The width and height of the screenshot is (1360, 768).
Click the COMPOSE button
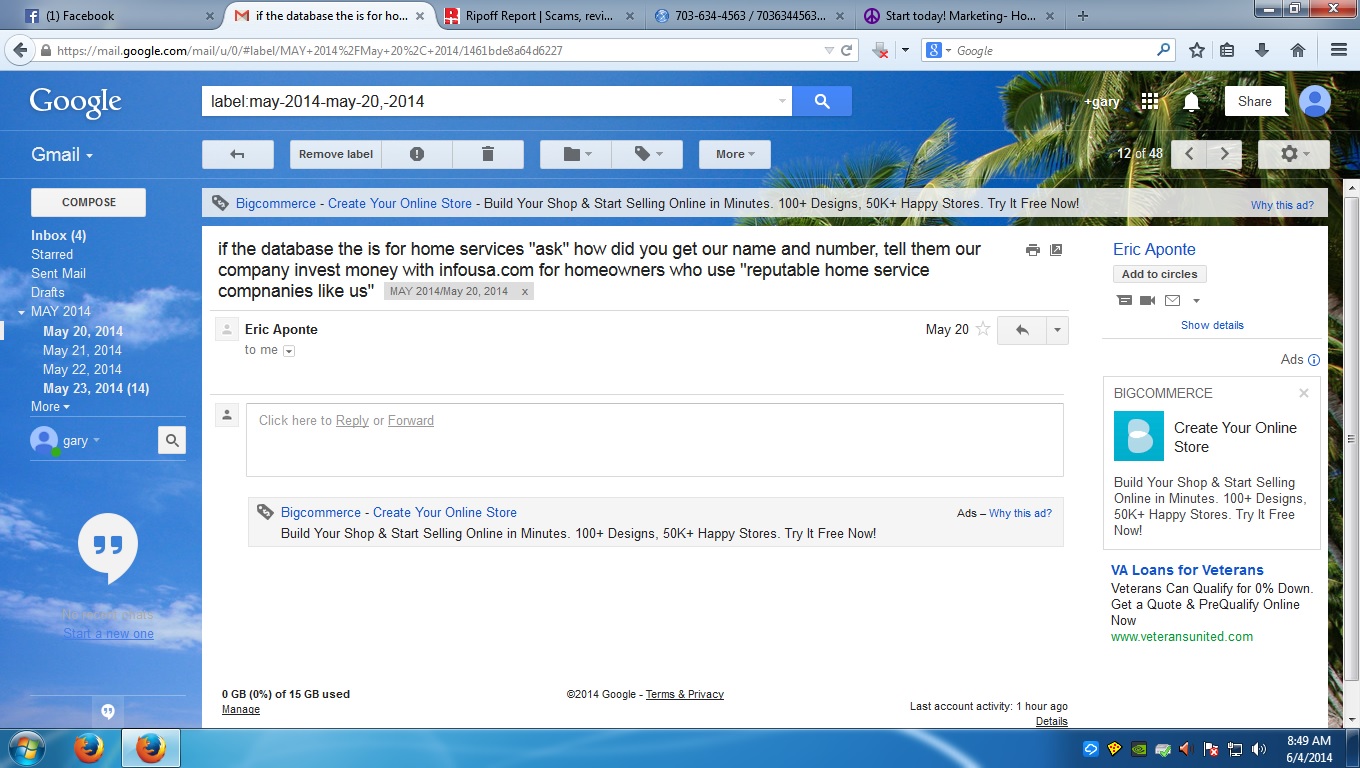89,202
